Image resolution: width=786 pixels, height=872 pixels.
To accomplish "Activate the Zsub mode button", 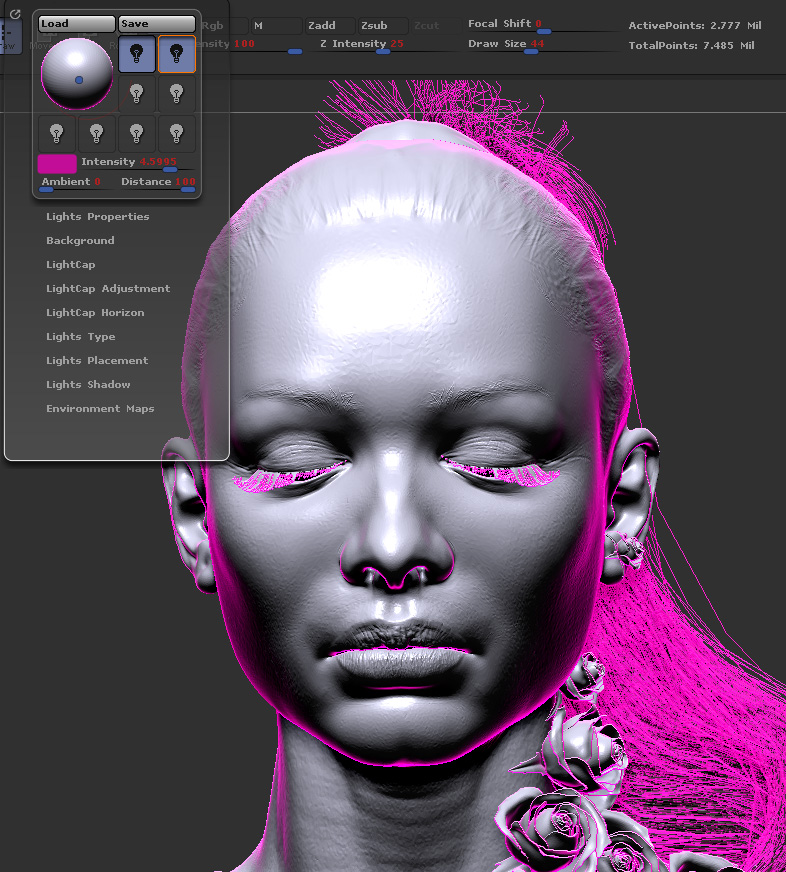I will [x=374, y=25].
